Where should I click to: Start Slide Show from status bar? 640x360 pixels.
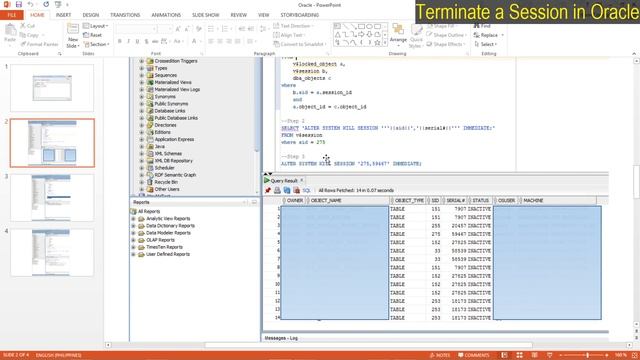pos(549,355)
